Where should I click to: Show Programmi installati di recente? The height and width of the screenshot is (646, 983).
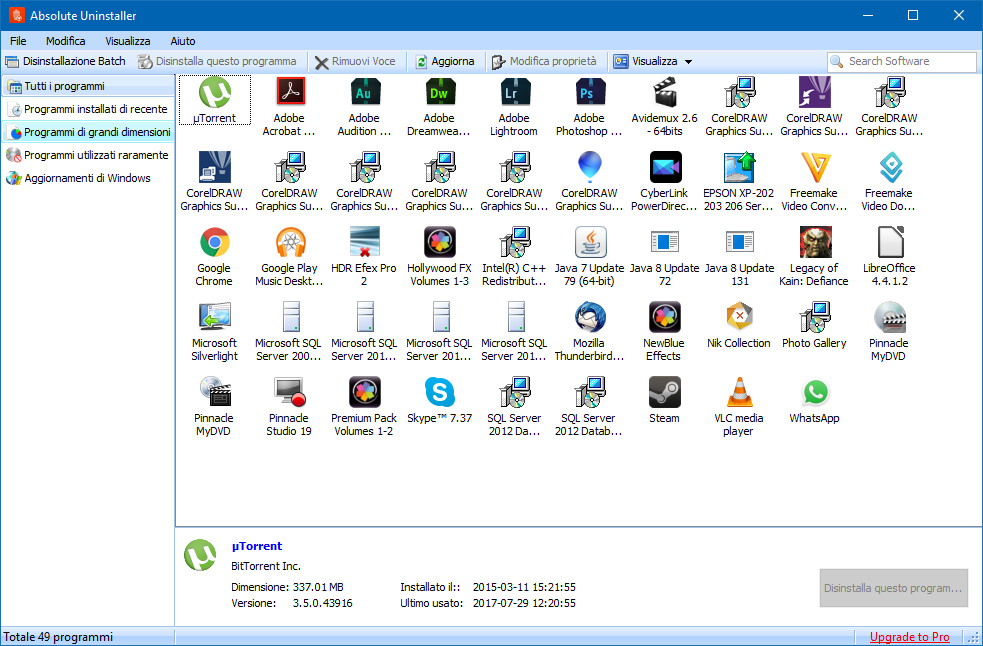95,109
